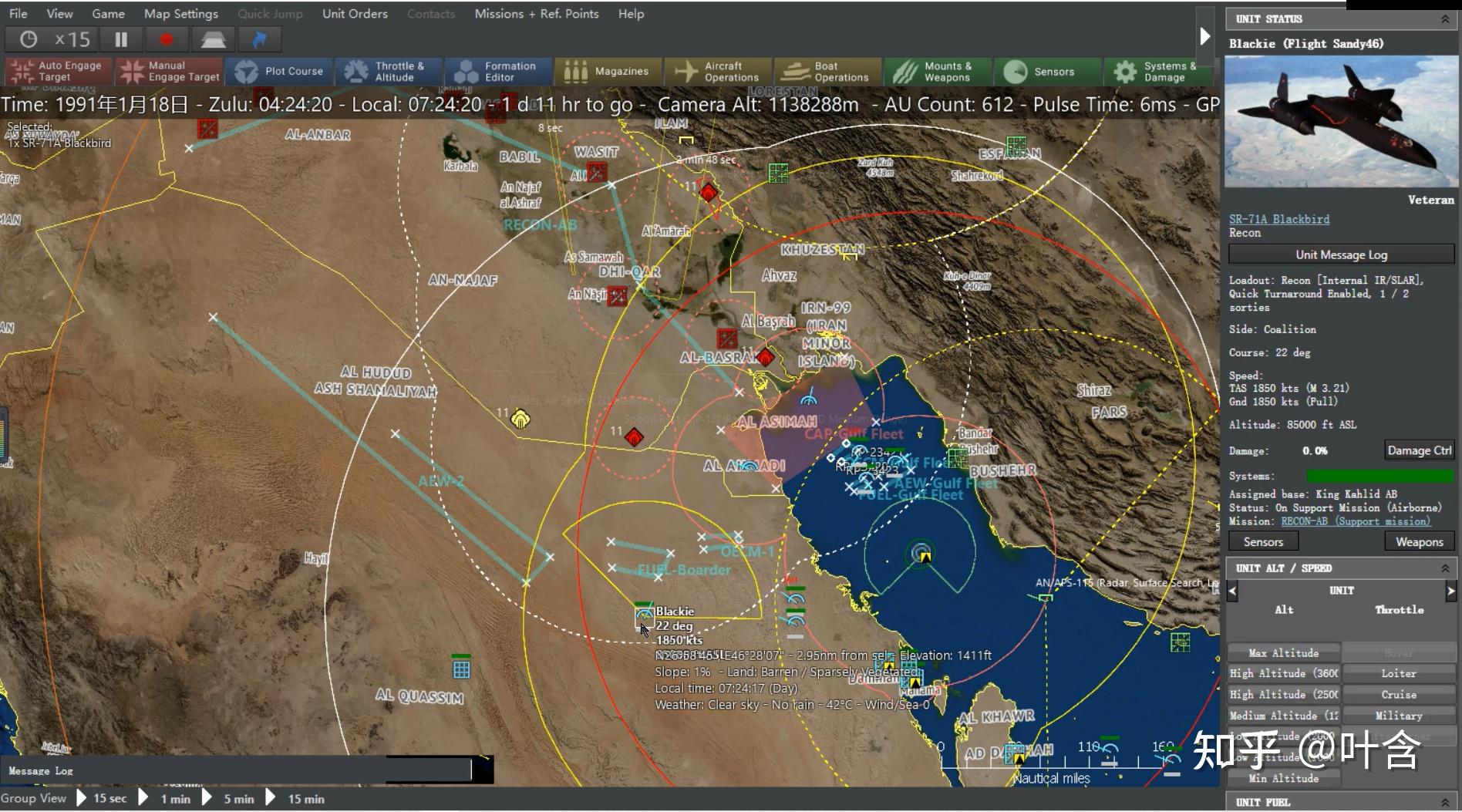Viewport: 1462px width, 812px height.
Task: Open Boat Operations
Action: pyautogui.click(x=827, y=71)
